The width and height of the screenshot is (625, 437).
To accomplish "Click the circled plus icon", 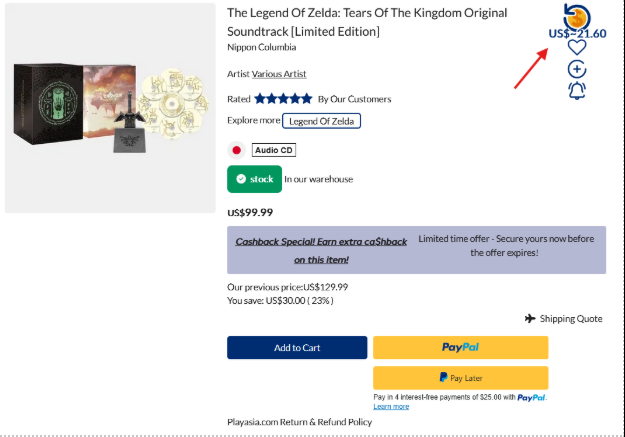I will tap(577, 69).
